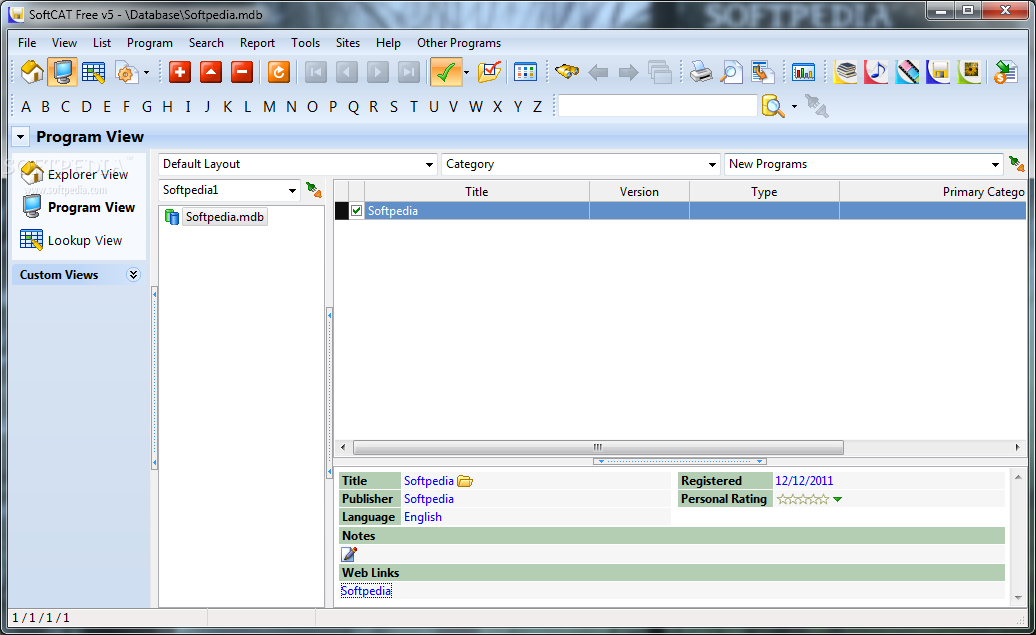
Task: Click the green checkmark toolbar button
Action: pyautogui.click(x=446, y=72)
